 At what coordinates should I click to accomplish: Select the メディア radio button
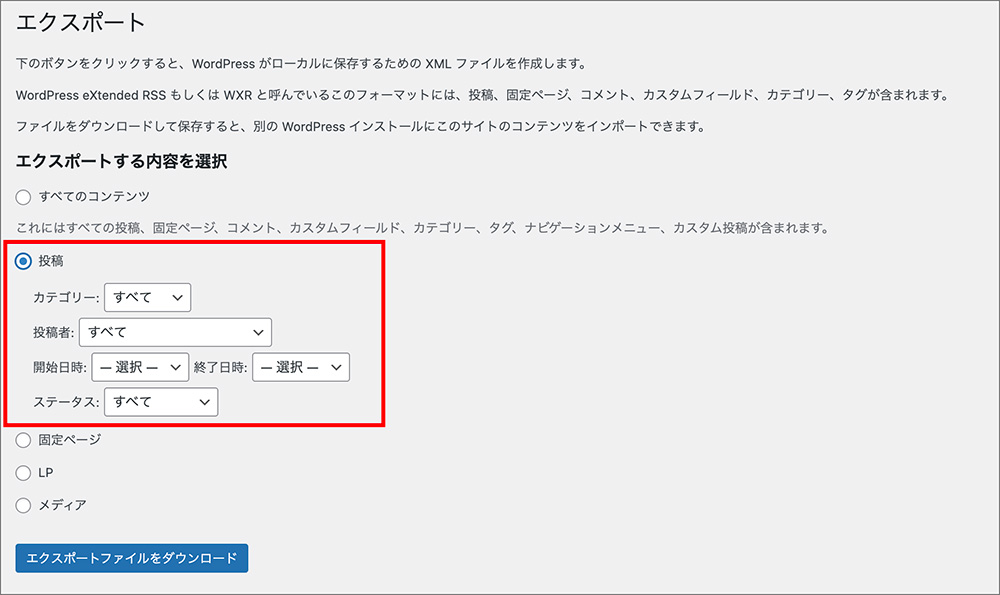pyautogui.click(x=24, y=505)
